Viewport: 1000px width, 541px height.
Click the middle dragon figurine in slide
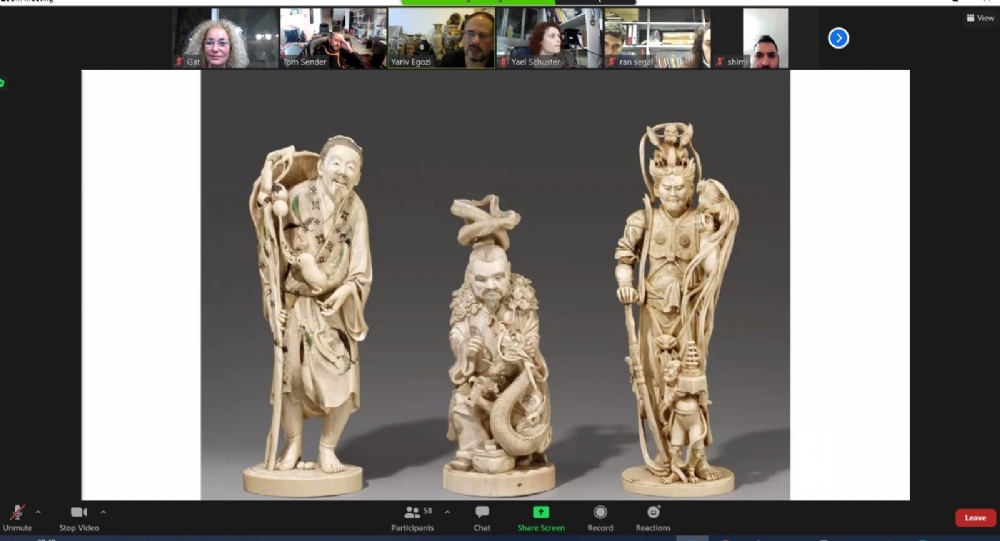coord(497,345)
